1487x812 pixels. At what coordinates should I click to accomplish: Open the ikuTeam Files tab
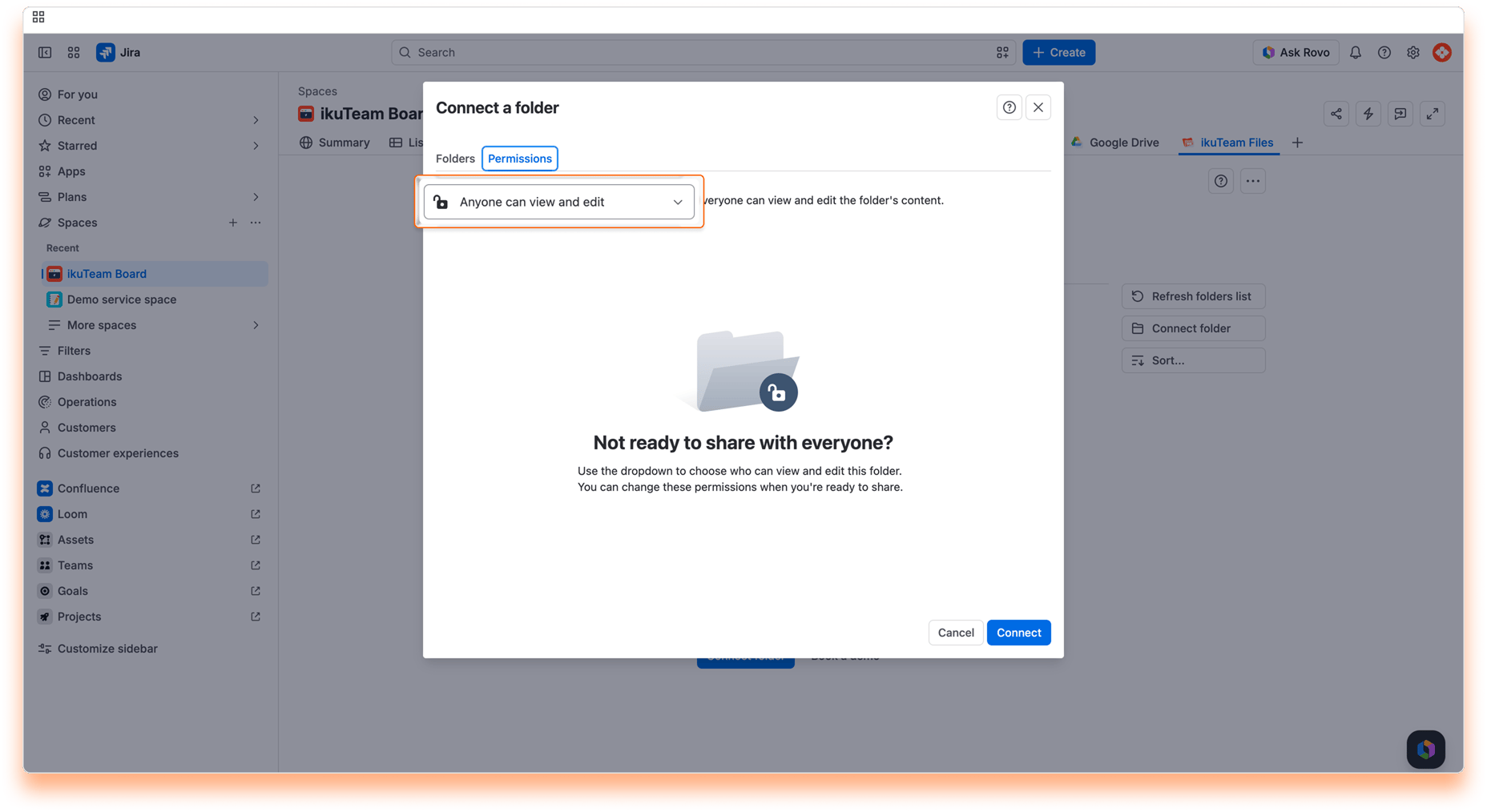pyautogui.click(x=1228, y=143)
